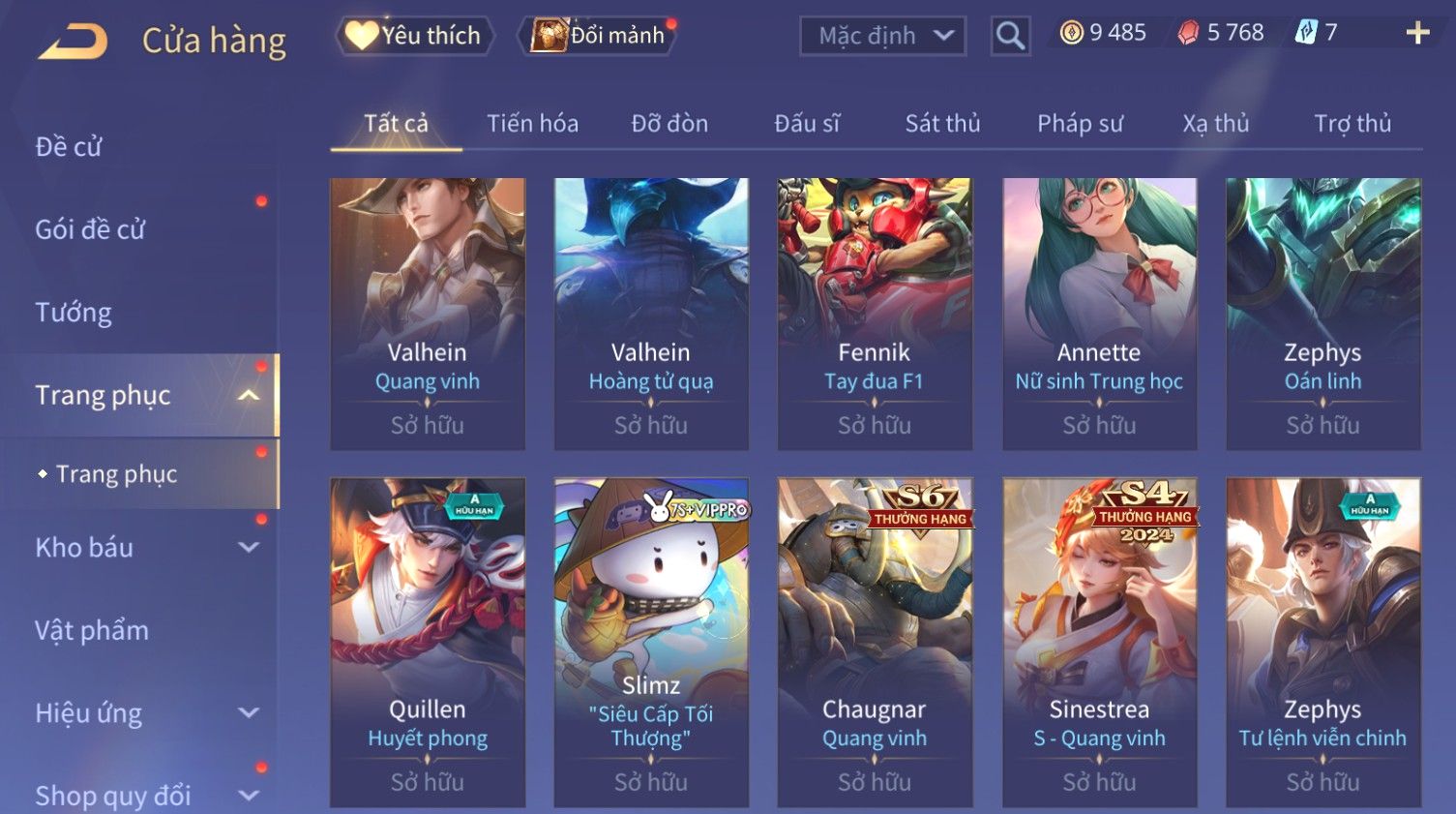Switch to the Sát thủ tab

tap(942, 124)
